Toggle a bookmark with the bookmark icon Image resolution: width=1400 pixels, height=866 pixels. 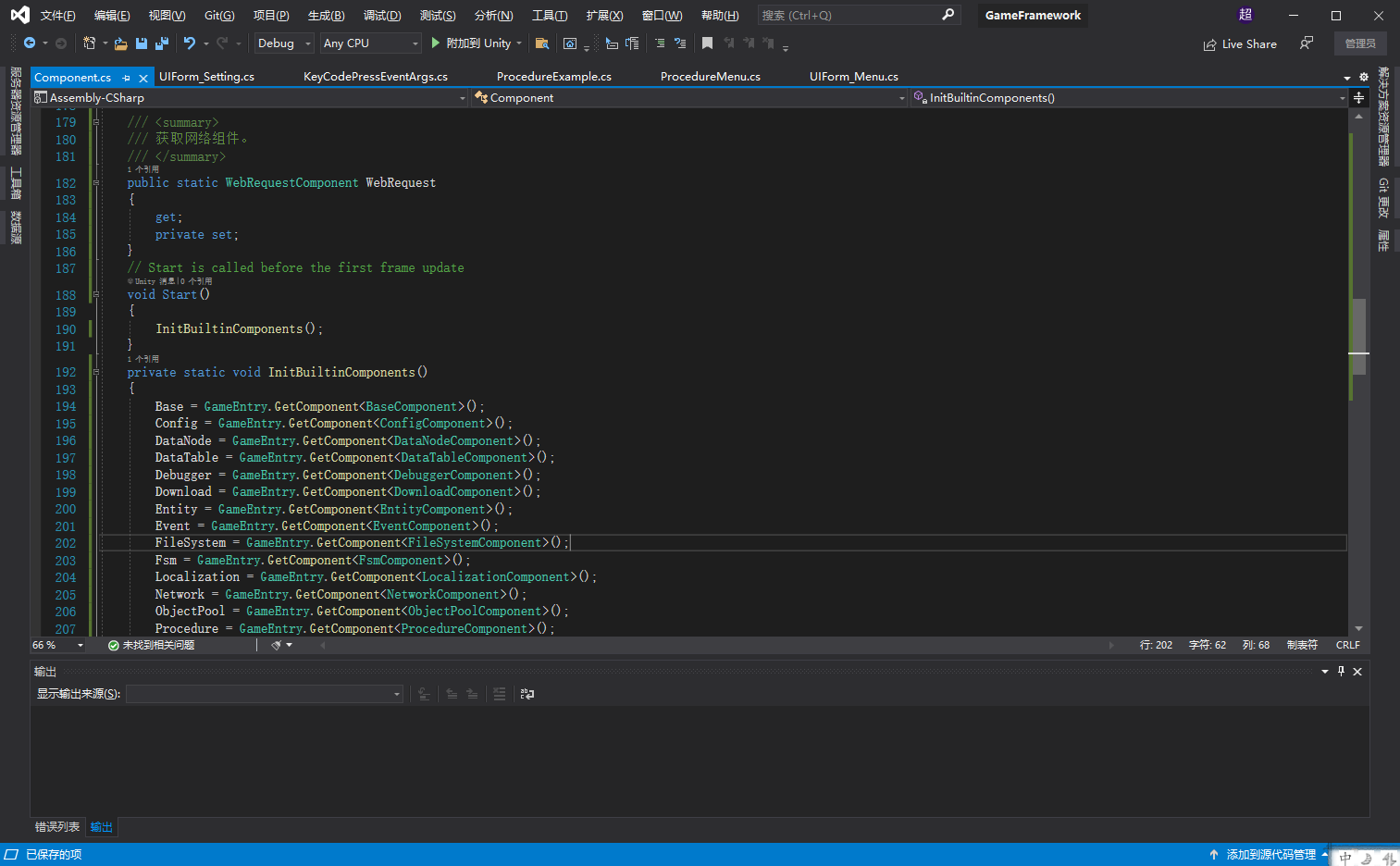[709, 43]
